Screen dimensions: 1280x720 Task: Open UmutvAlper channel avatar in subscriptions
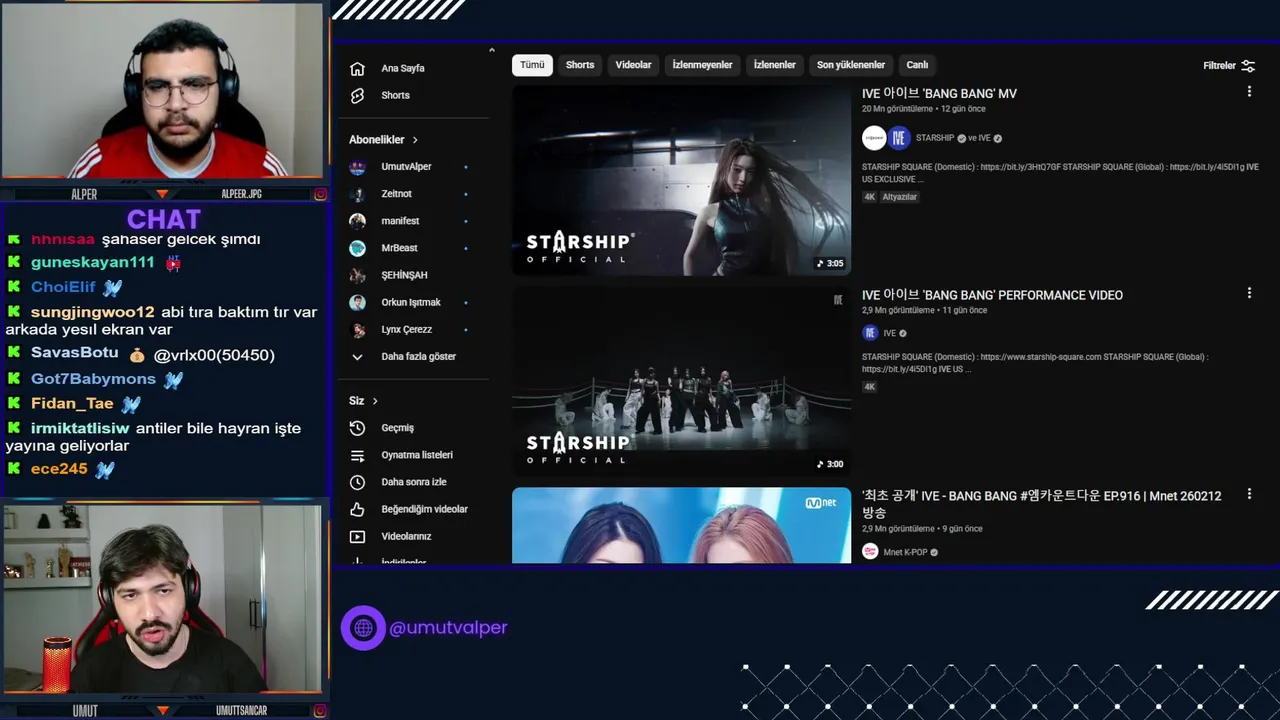click(357, 167)
